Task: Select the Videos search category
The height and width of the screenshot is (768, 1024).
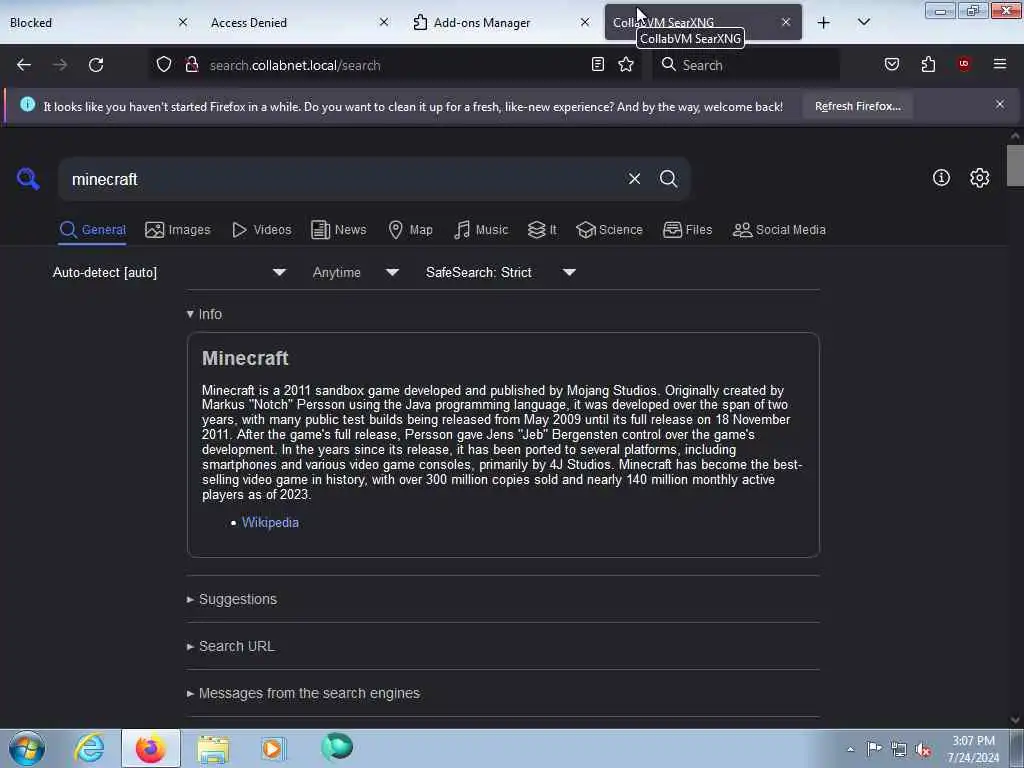Action: coord(262,230)
